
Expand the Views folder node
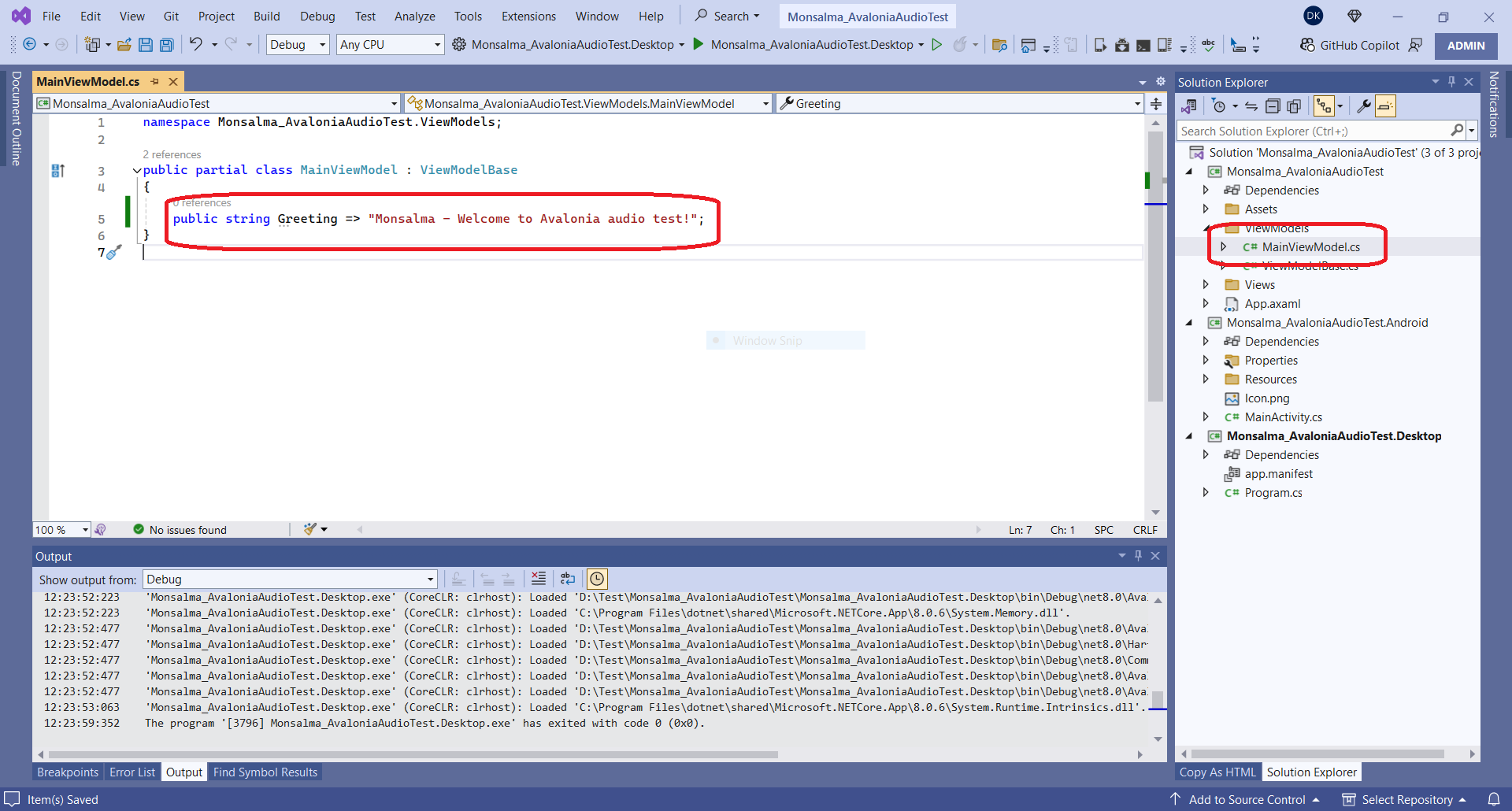click(x=1206, y=284)
